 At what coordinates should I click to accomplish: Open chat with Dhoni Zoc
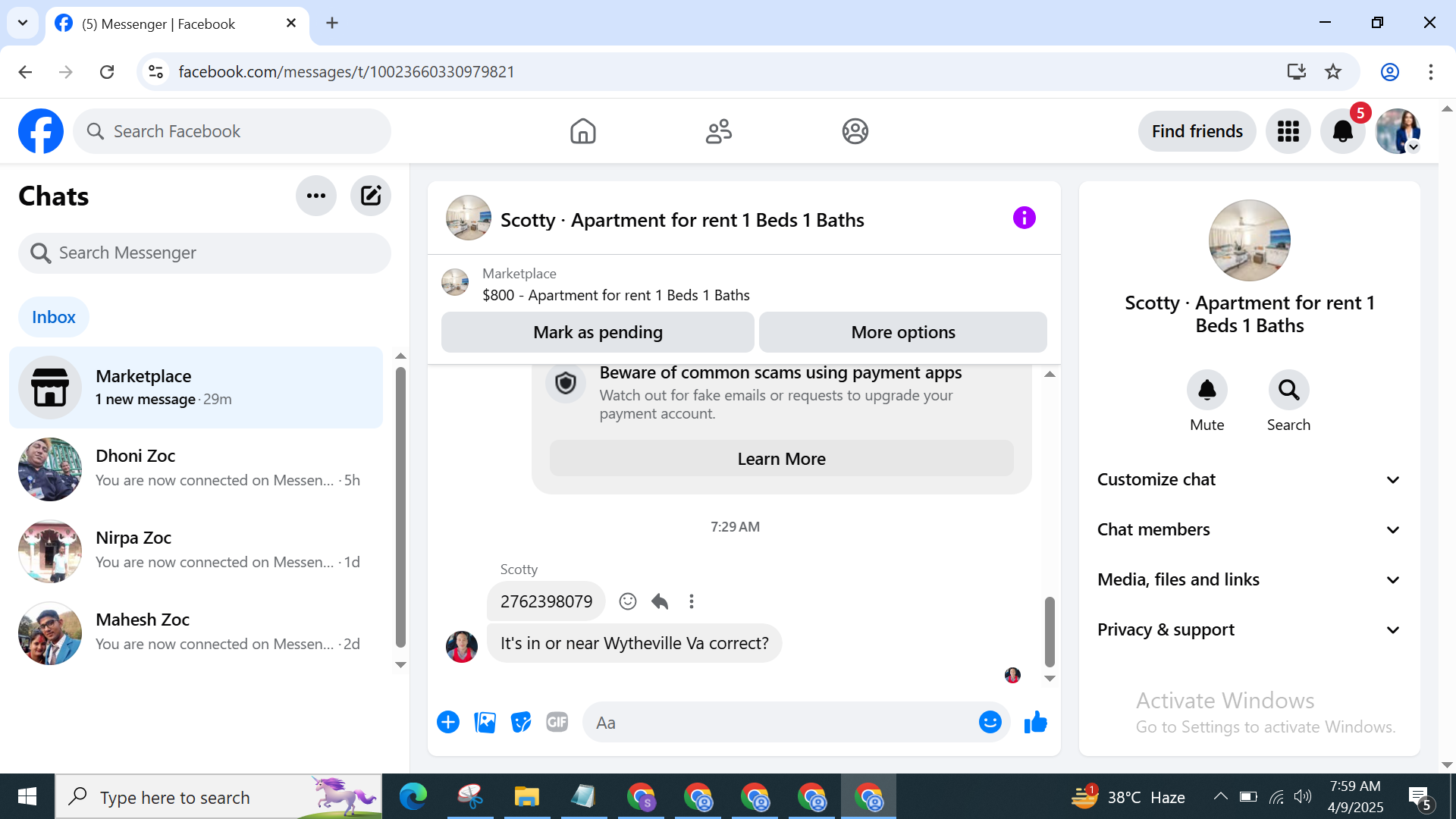click(x=196, y=469)
